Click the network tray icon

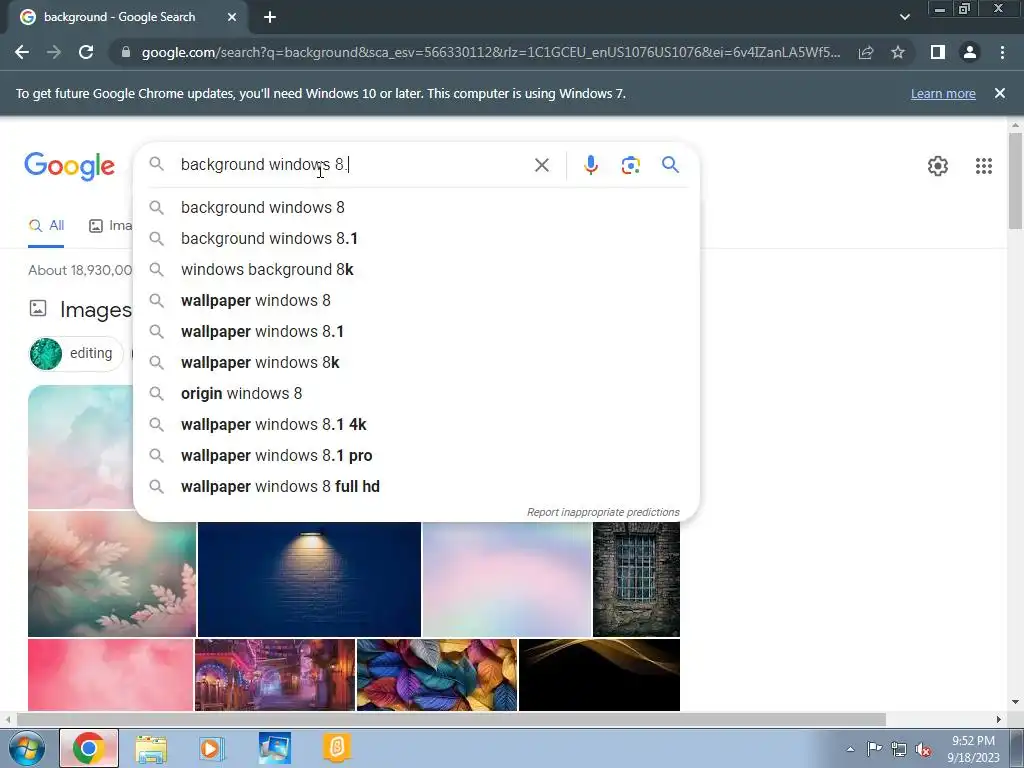point(899,750)
